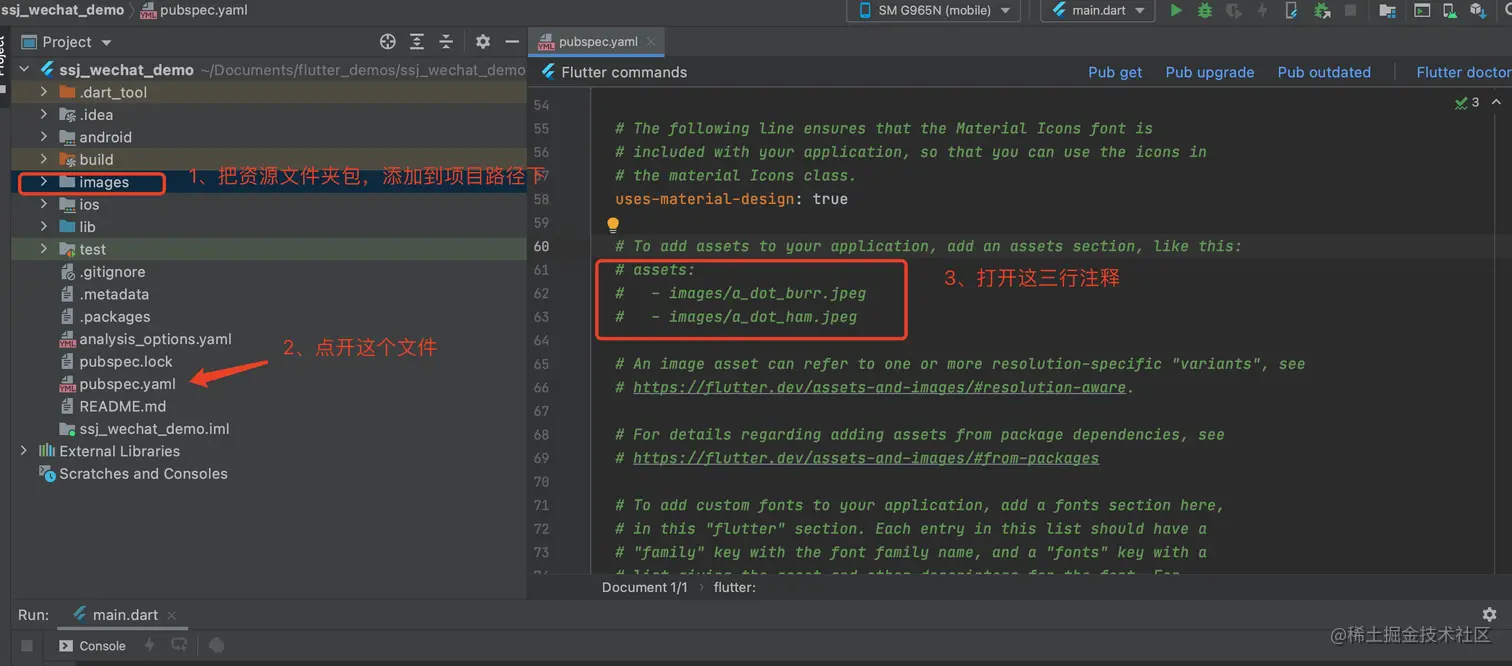
Task: Click the ssj_wechat_demo breadcrumb in navigation bar
Action: [x=63, y=10]
